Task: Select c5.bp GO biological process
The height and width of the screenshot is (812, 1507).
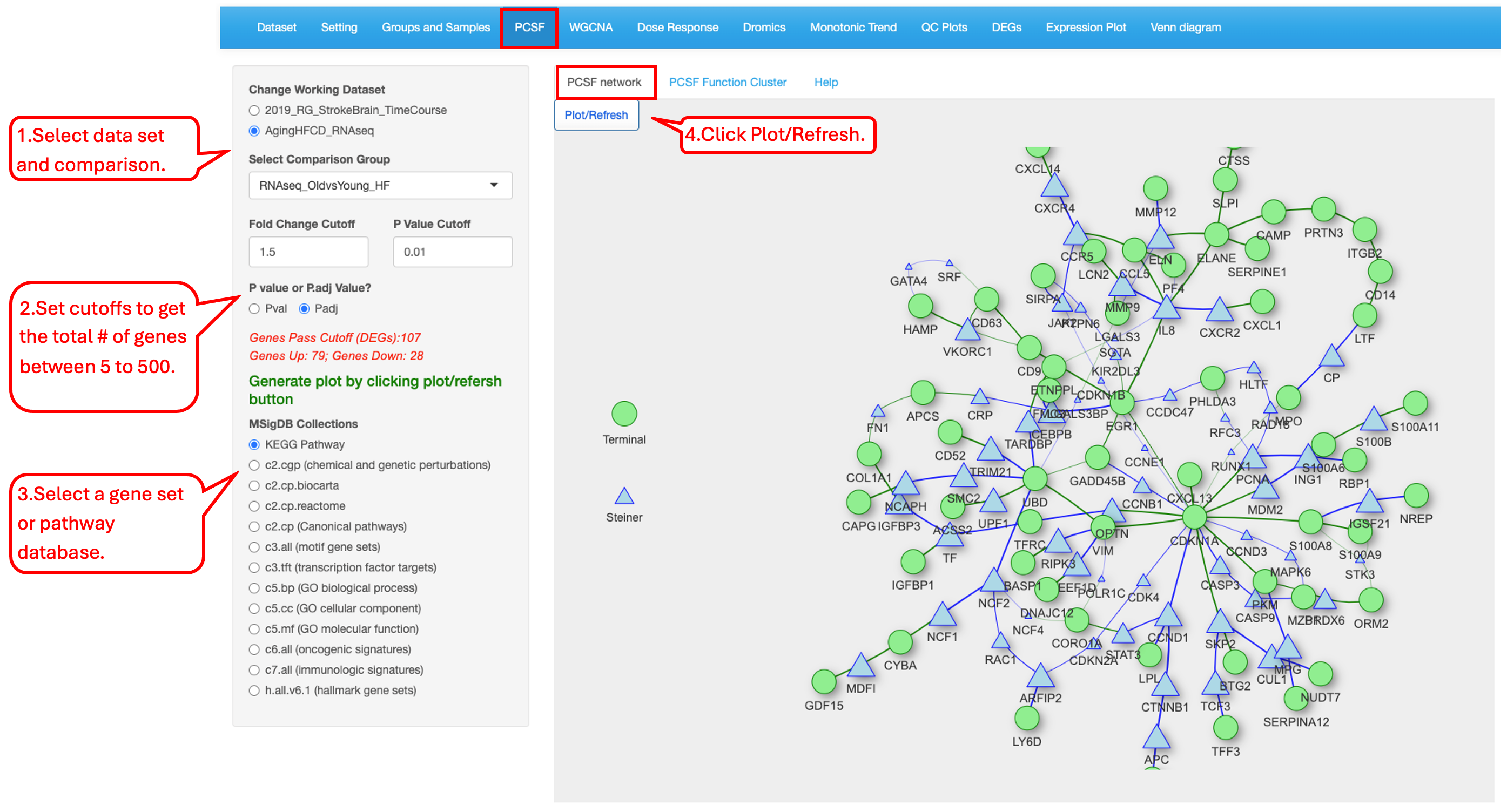Action: pos(254,588)
